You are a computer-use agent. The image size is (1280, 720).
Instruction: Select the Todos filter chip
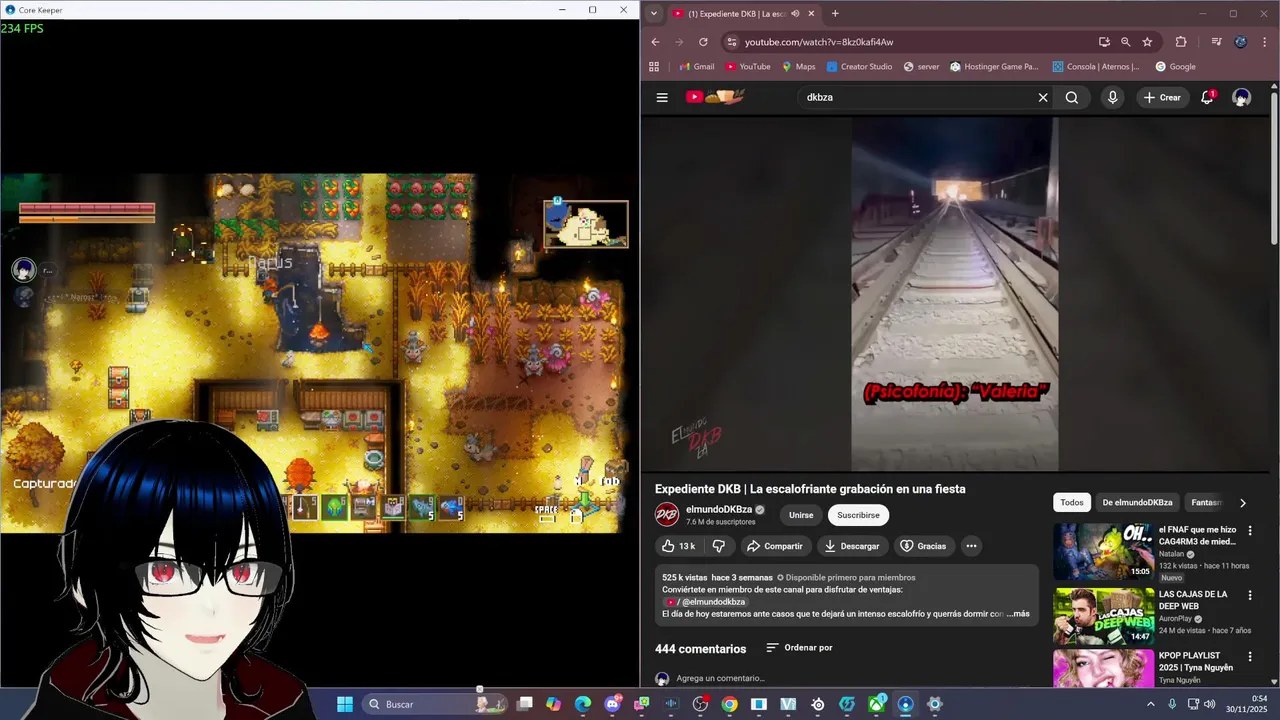[x=1072, y=503]
